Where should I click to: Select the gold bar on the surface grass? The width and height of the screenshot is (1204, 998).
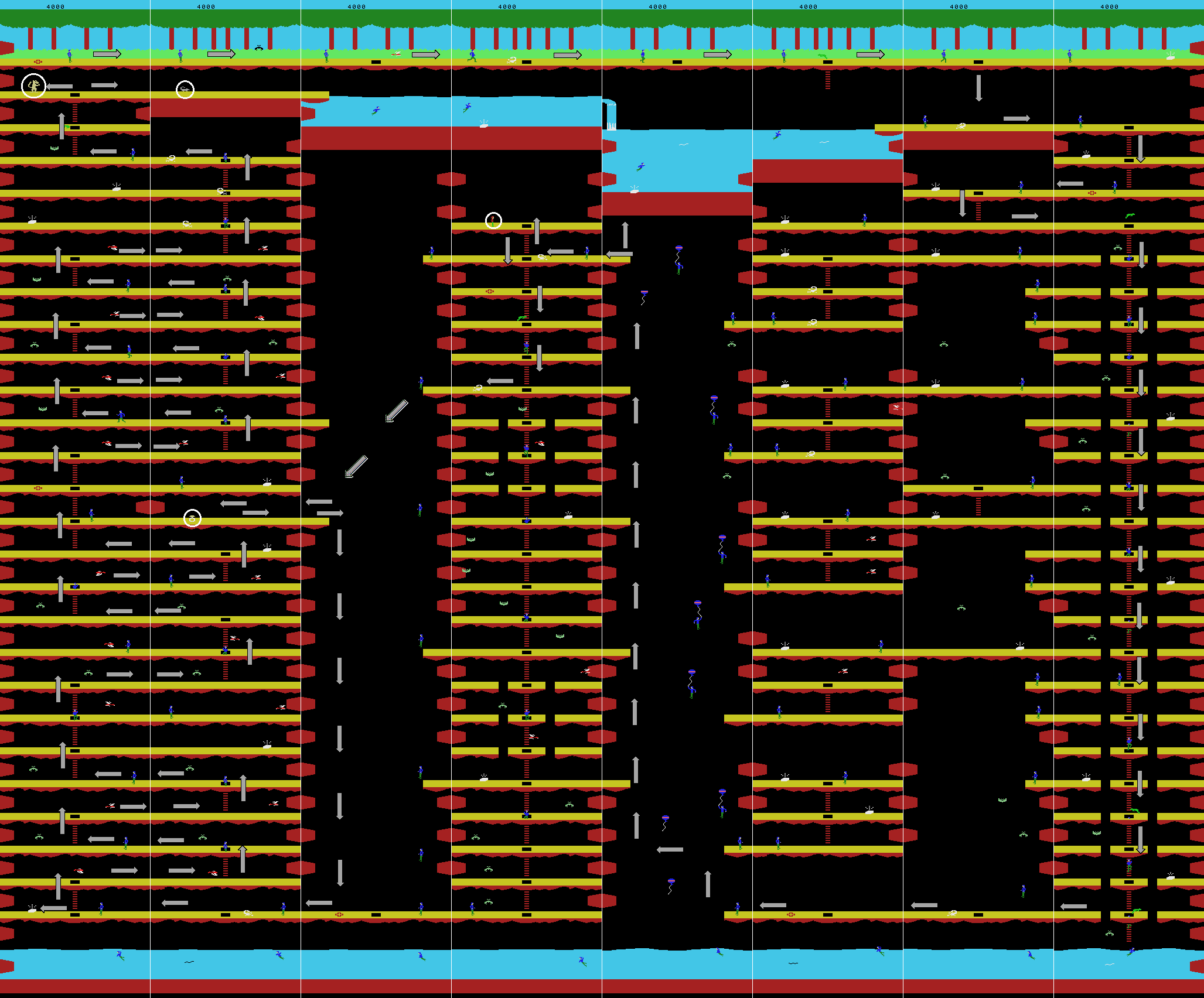[1170, 56]
